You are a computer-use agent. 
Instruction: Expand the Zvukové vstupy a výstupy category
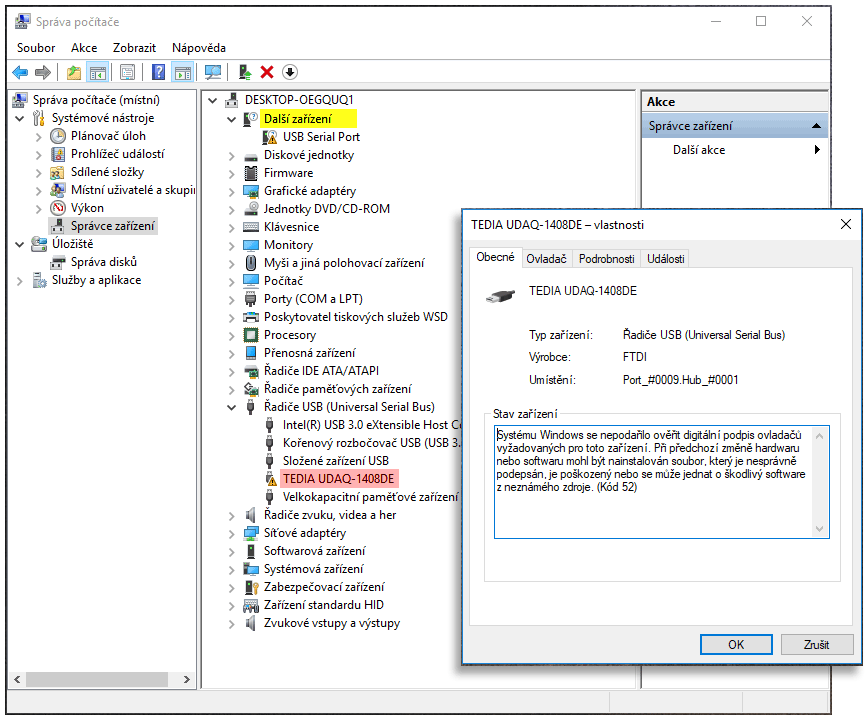(231, 624)
